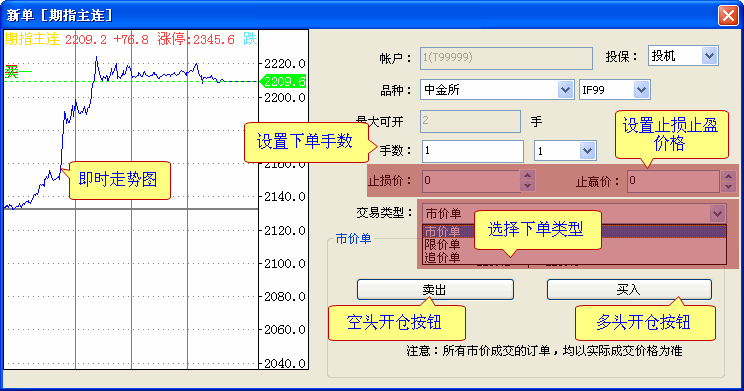Click the 市价单 group box title
Image resolution: width=744 pixels, height=391 pixels.
(x=353, y=239)
